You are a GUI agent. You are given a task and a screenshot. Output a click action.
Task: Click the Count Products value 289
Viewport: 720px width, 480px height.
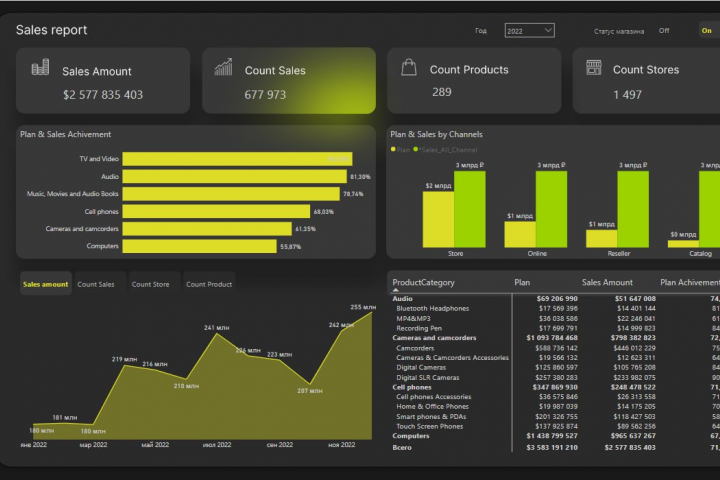(442, 92)
